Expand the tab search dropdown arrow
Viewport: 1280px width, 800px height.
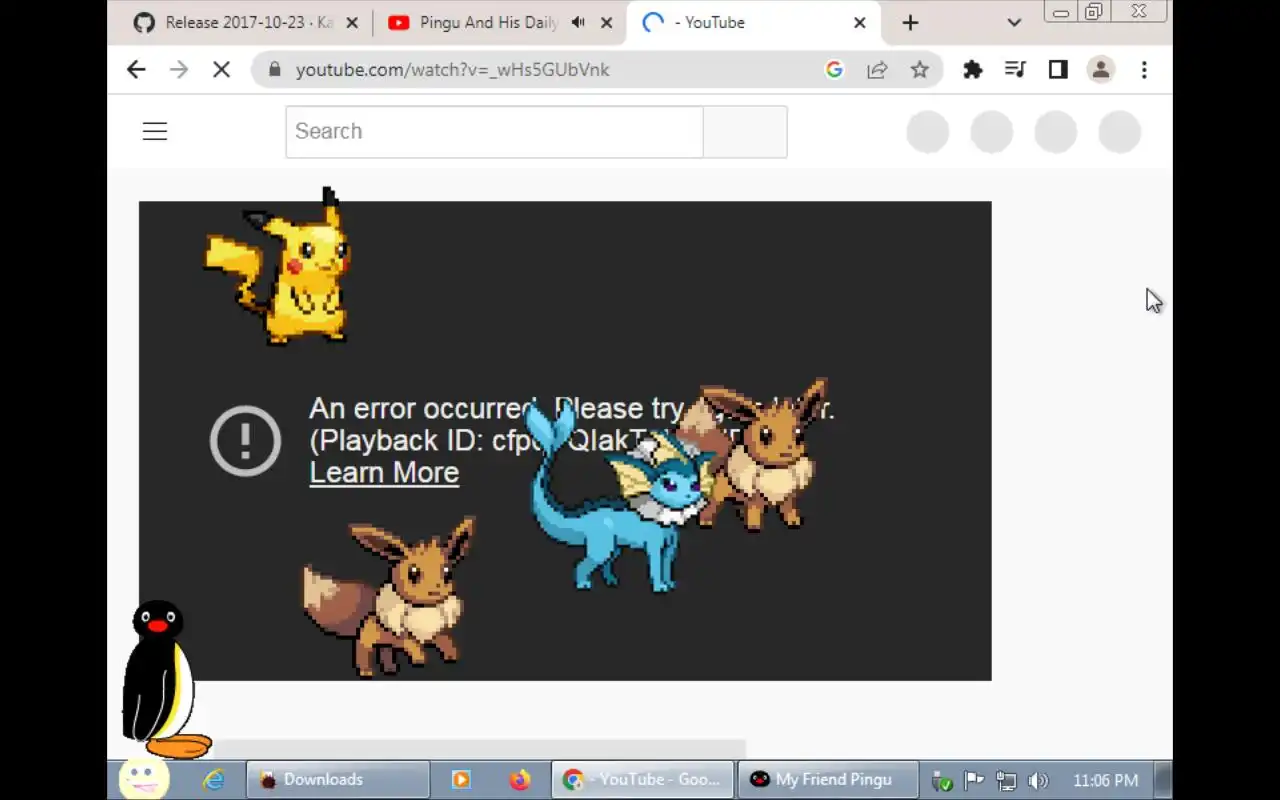click(1014, 22)
